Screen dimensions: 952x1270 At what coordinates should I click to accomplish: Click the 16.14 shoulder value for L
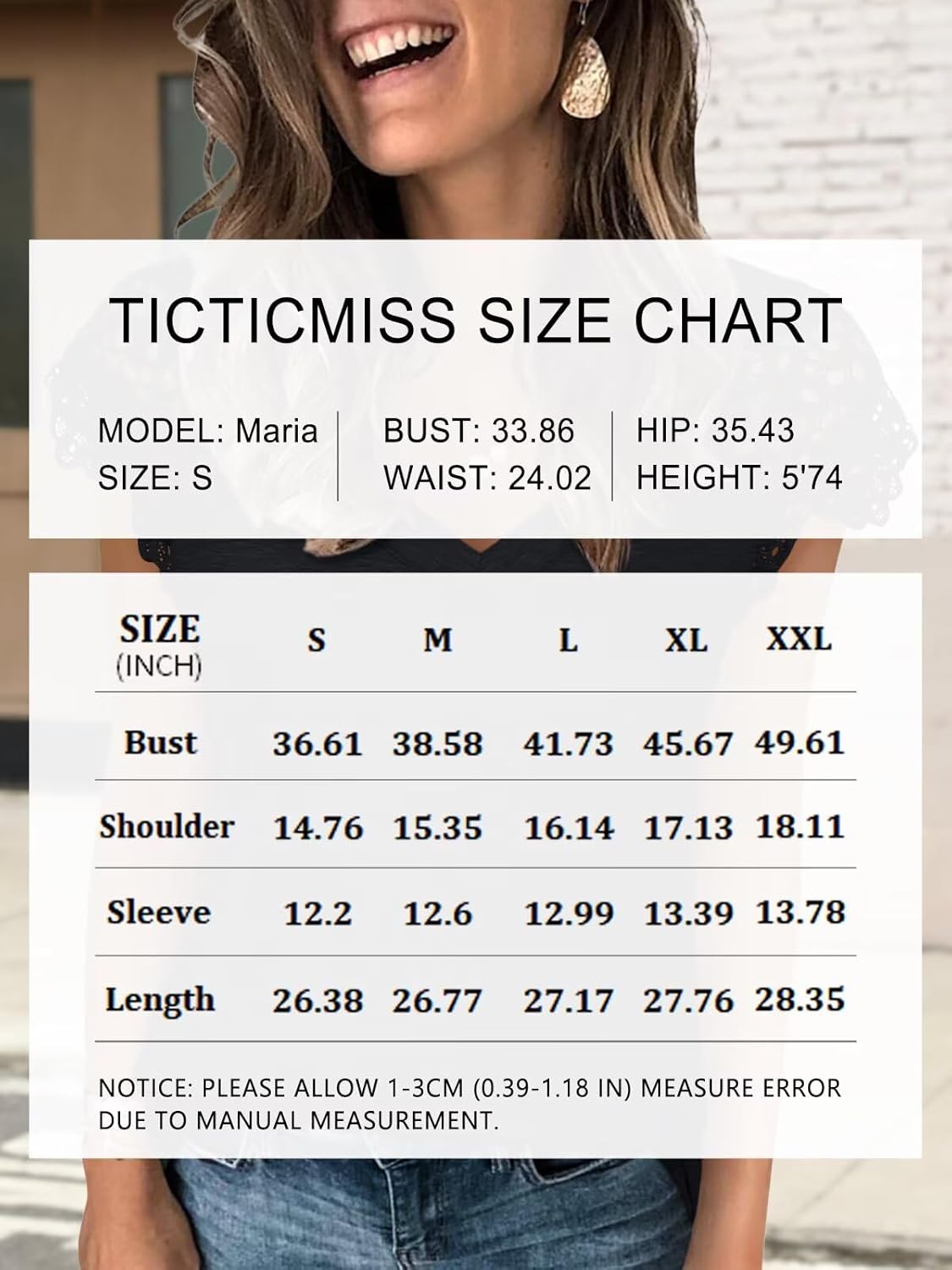[569, 828]
